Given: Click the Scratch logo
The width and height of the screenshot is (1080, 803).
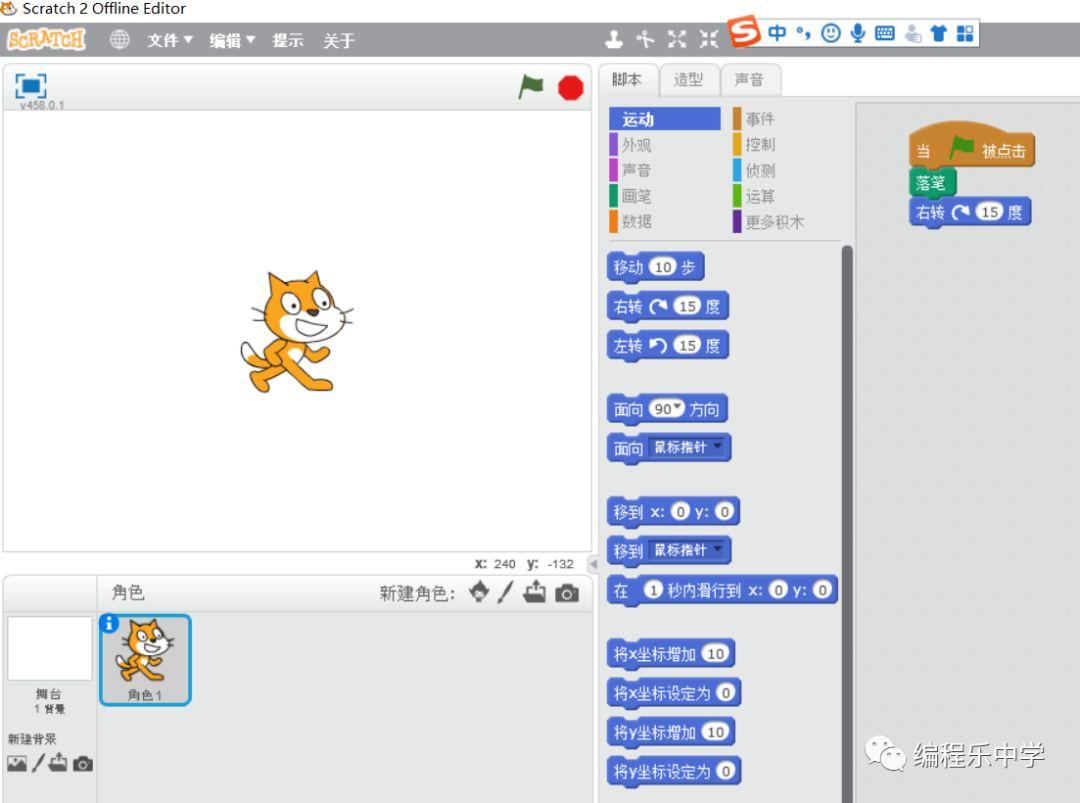Looking at the screenshot, I should click(46, 39).
